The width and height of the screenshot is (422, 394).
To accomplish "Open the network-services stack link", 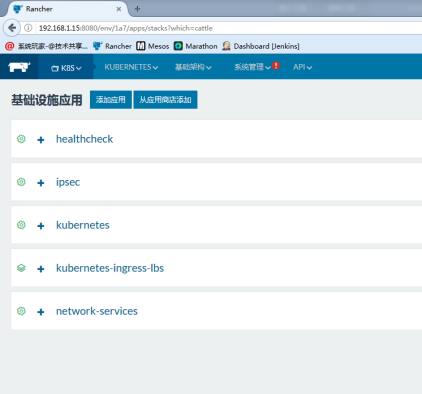I will (x=97, y=311).
